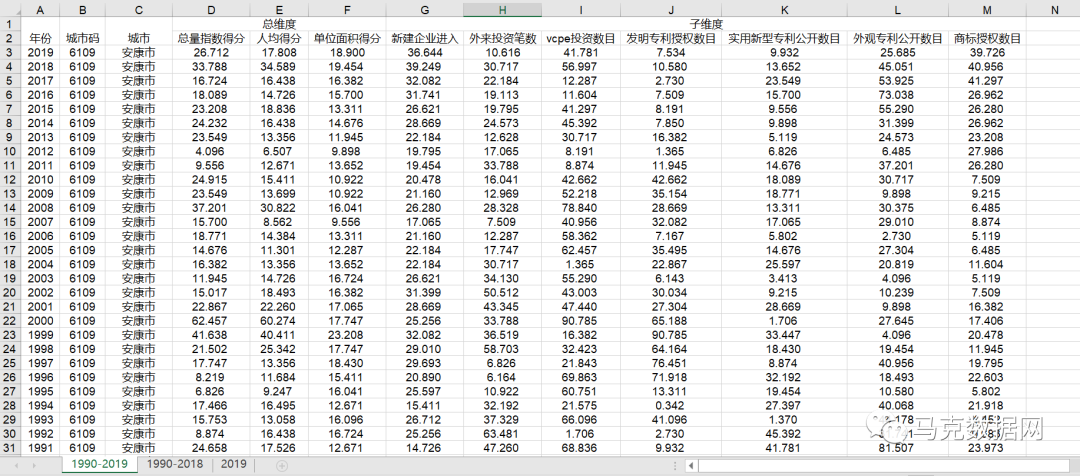Screen dimensions: 1080x476
Task: Add a new sheet with the plus button
Action: 281,465
